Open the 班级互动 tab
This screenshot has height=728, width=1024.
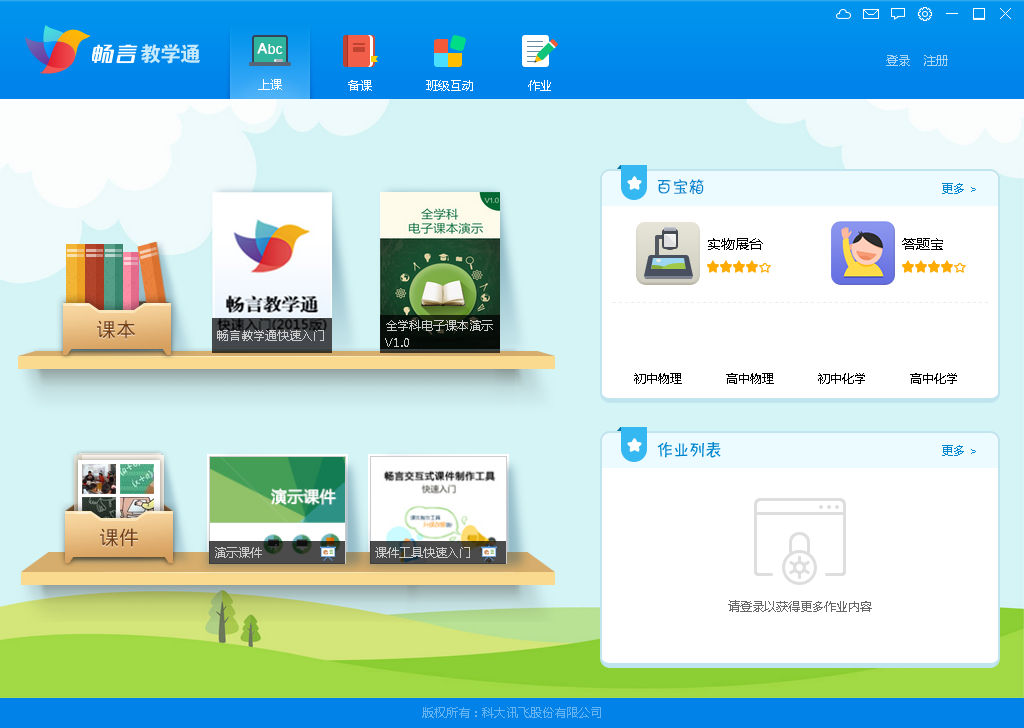click(x=449, y=63)
